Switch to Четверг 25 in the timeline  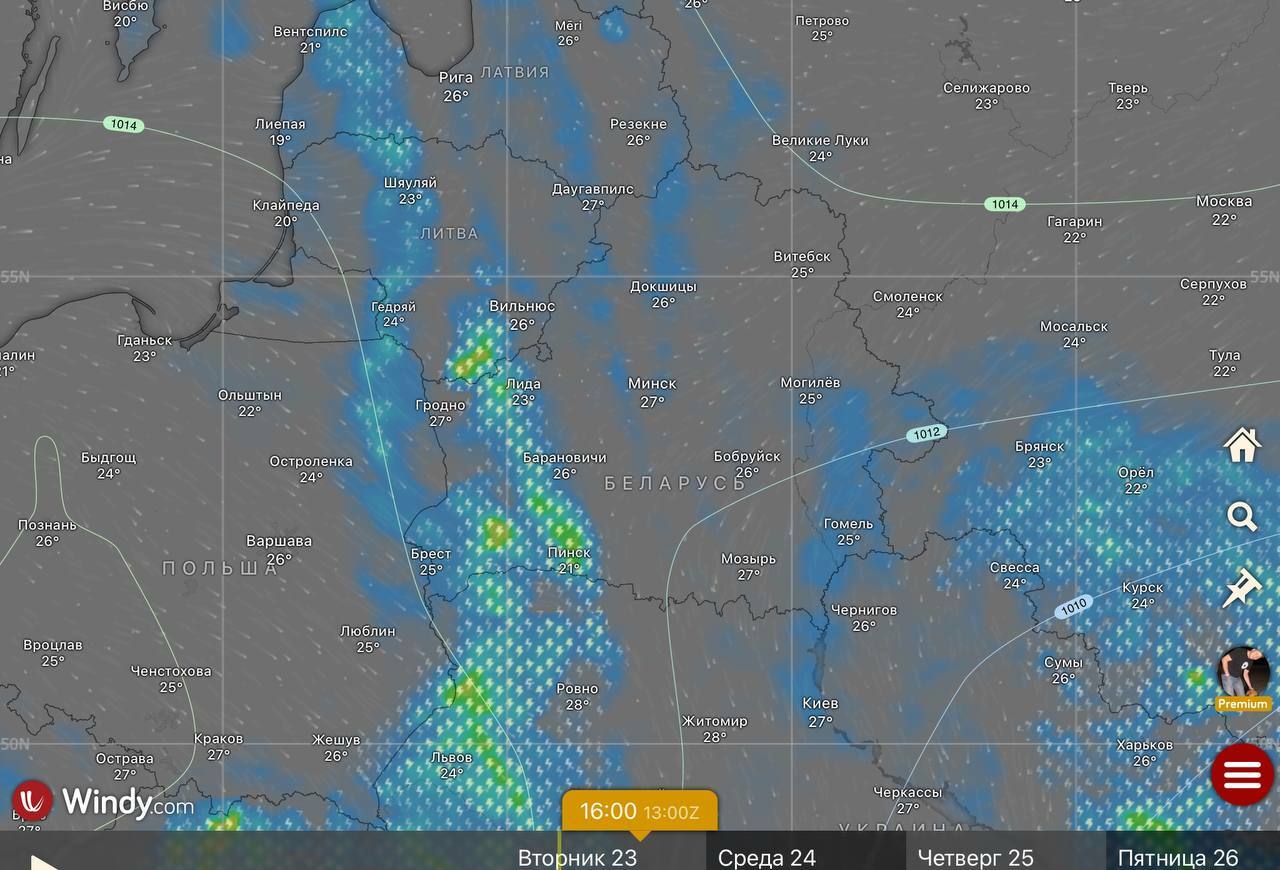point(975,857)
